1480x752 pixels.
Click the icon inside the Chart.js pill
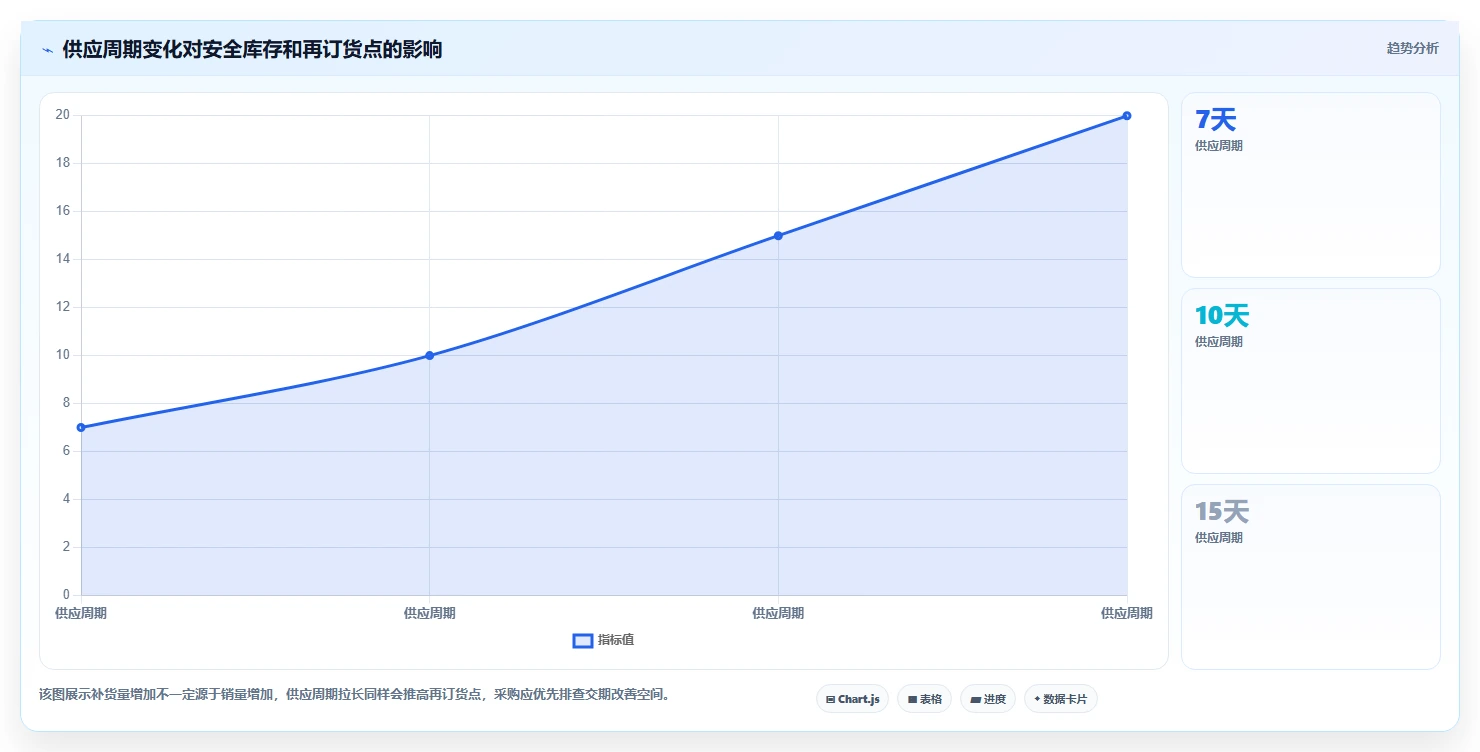coord(830,700)
